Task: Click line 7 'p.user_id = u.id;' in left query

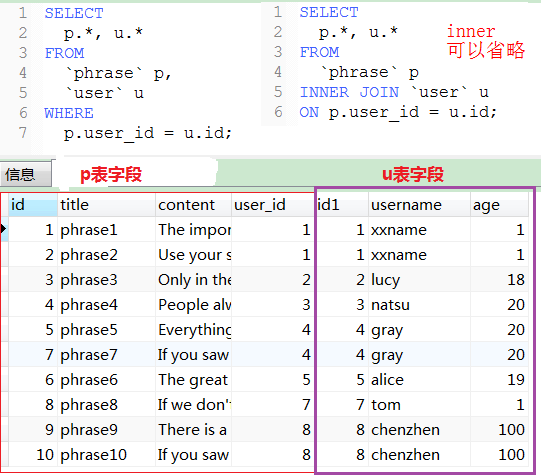Action: pos(147,133)
